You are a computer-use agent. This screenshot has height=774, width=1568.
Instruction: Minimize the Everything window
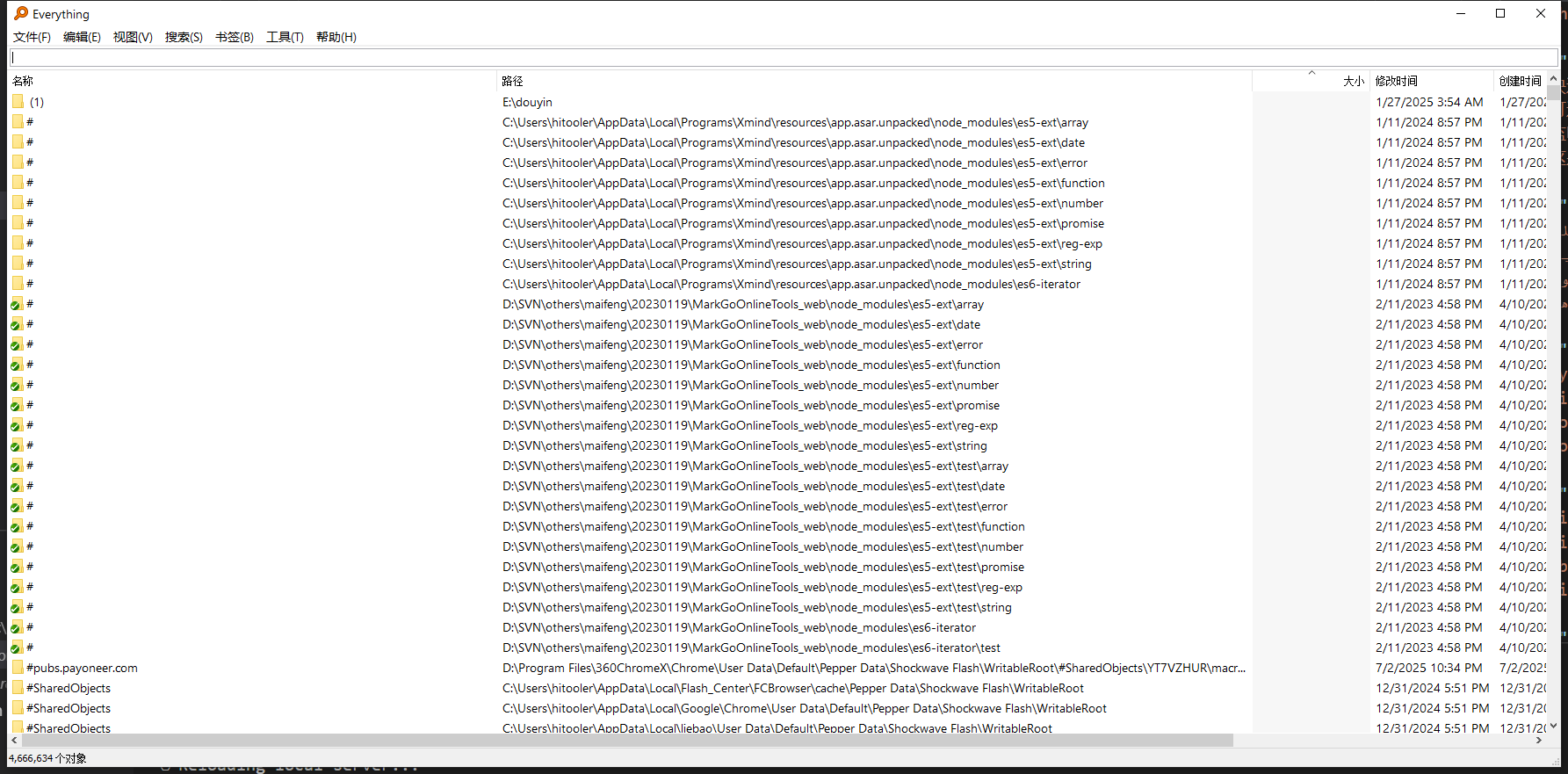pyautogui.click(x=1461, y=13)
